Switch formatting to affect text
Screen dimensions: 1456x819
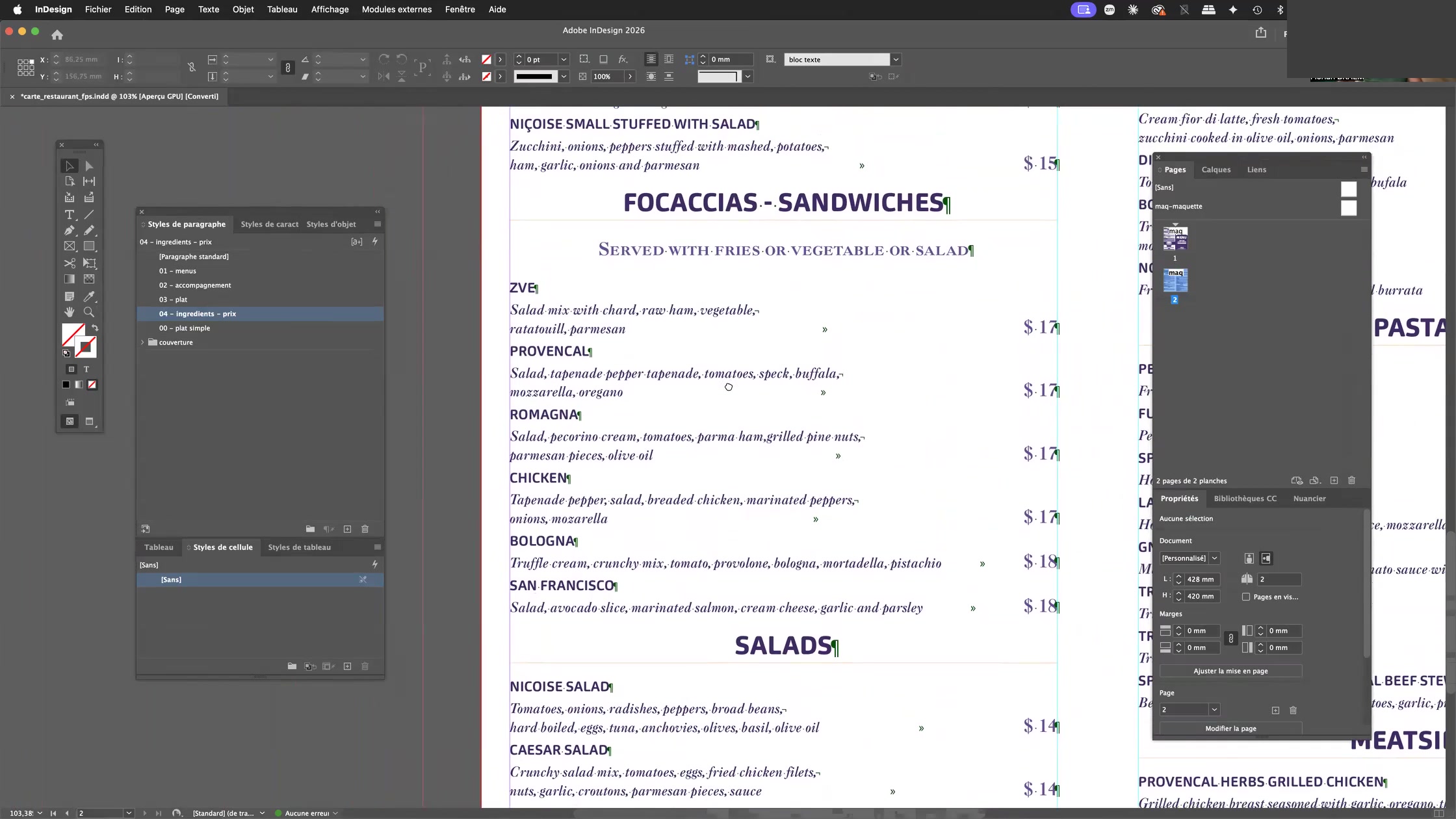click(x=86, y=369)
